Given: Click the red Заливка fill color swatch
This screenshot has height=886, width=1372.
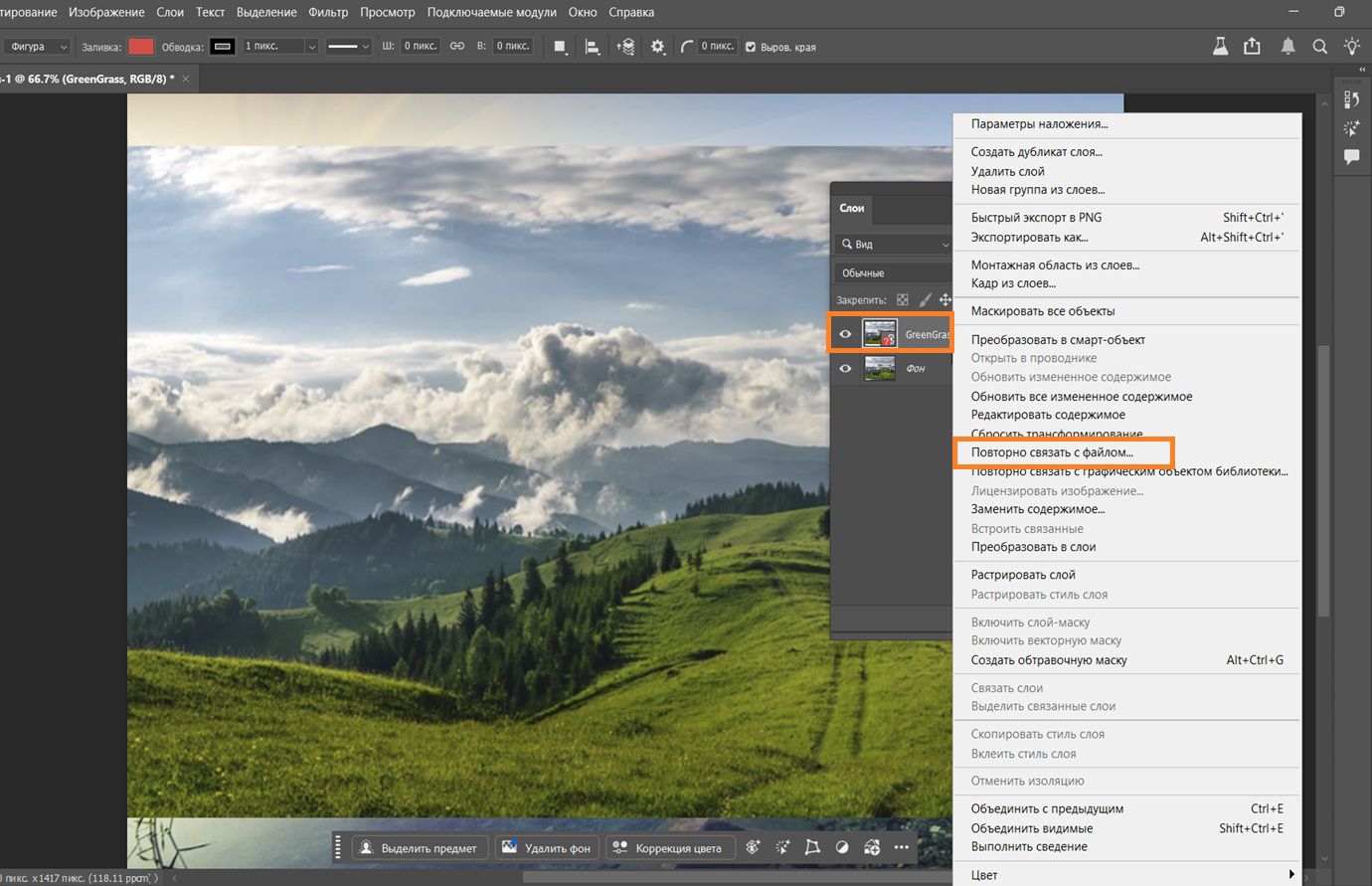Looking at the screenshot, I should click(x=141, y=47).
